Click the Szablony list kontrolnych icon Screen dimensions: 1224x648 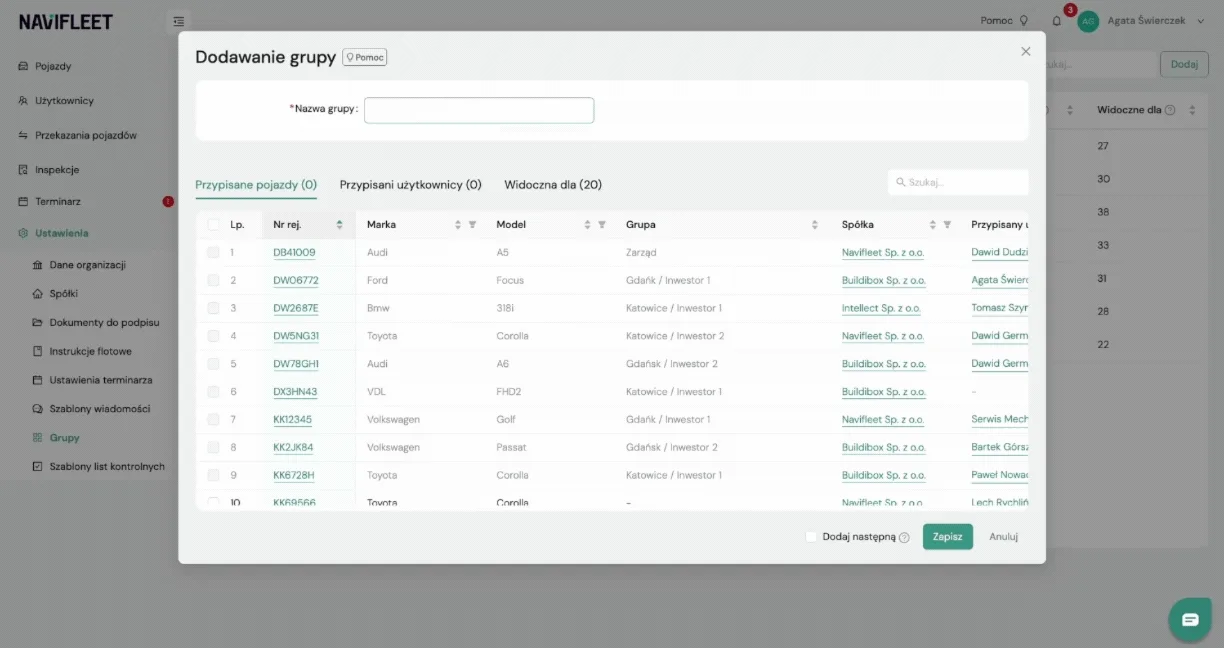point(38,466)
